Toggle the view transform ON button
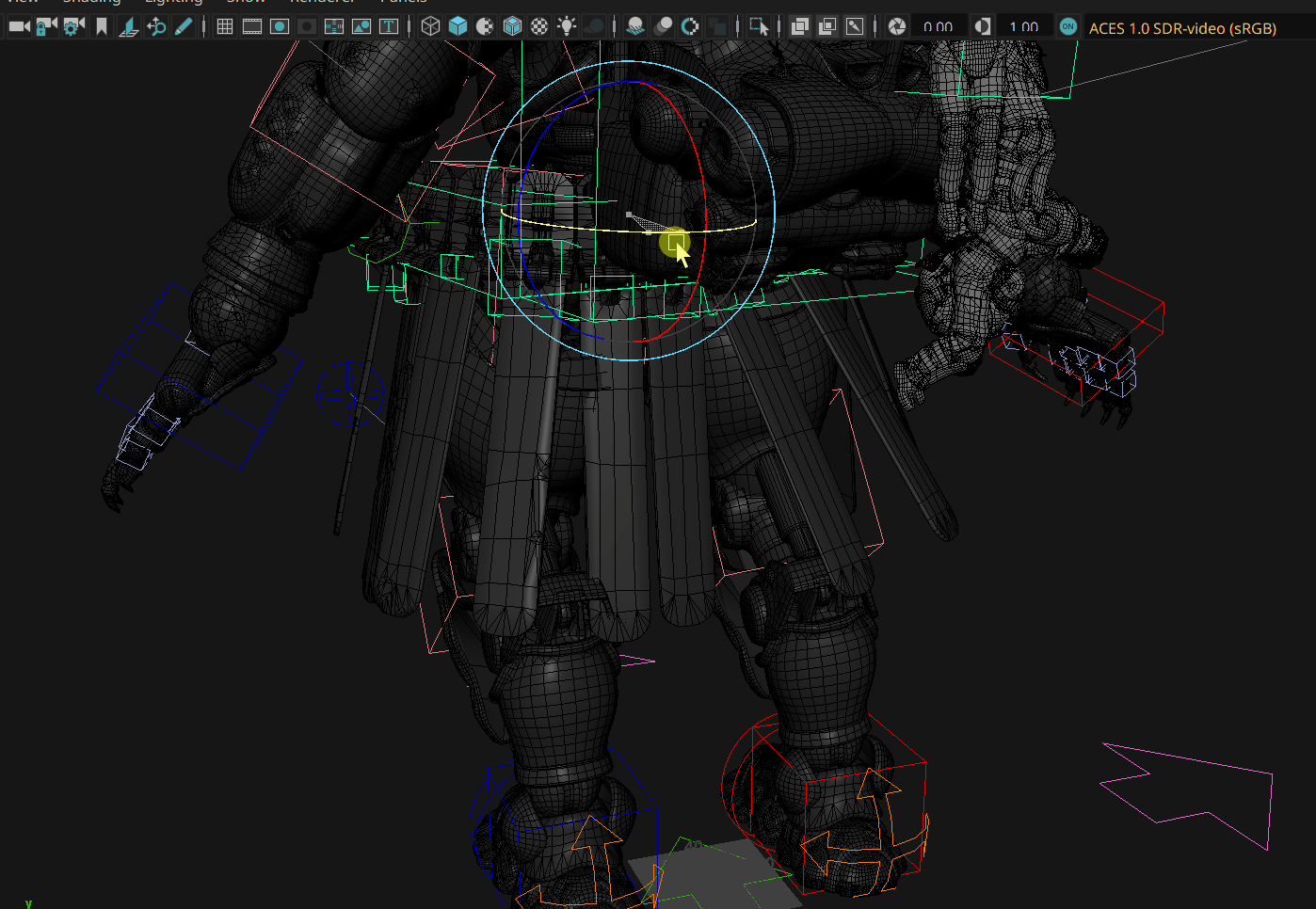 pos(1067,26)
